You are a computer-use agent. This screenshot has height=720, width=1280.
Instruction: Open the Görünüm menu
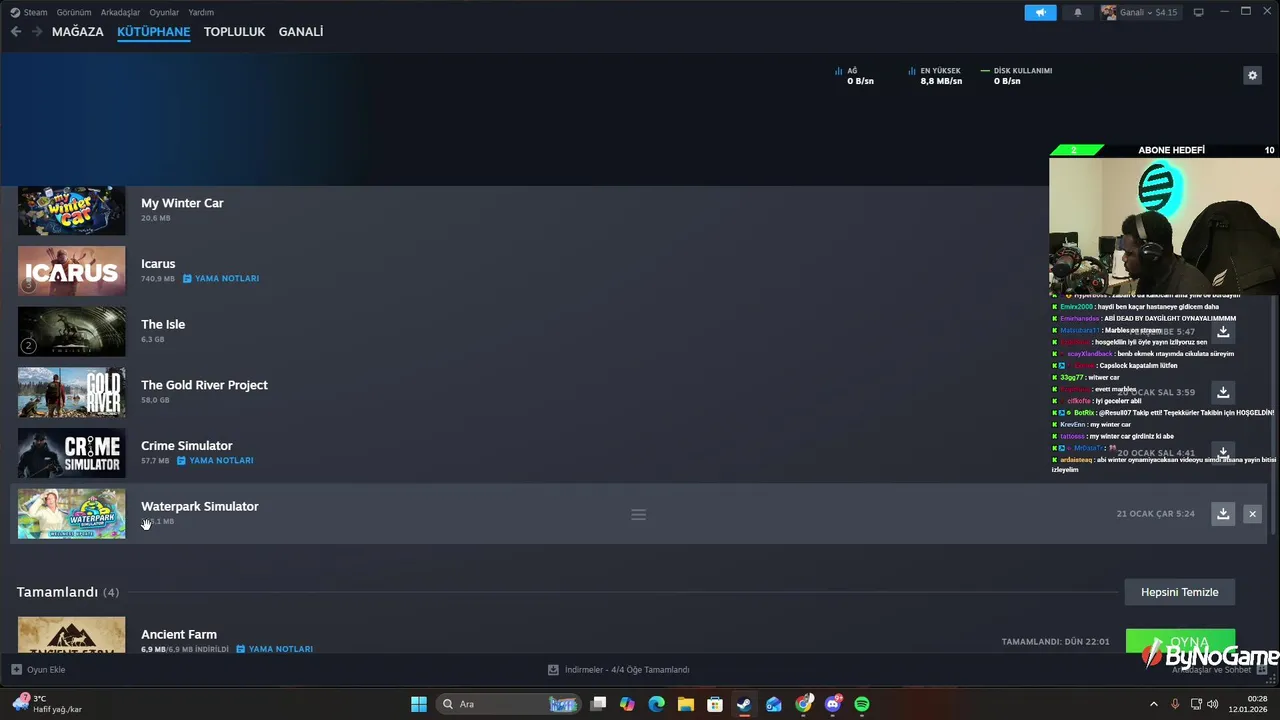[x=74, y=12]
